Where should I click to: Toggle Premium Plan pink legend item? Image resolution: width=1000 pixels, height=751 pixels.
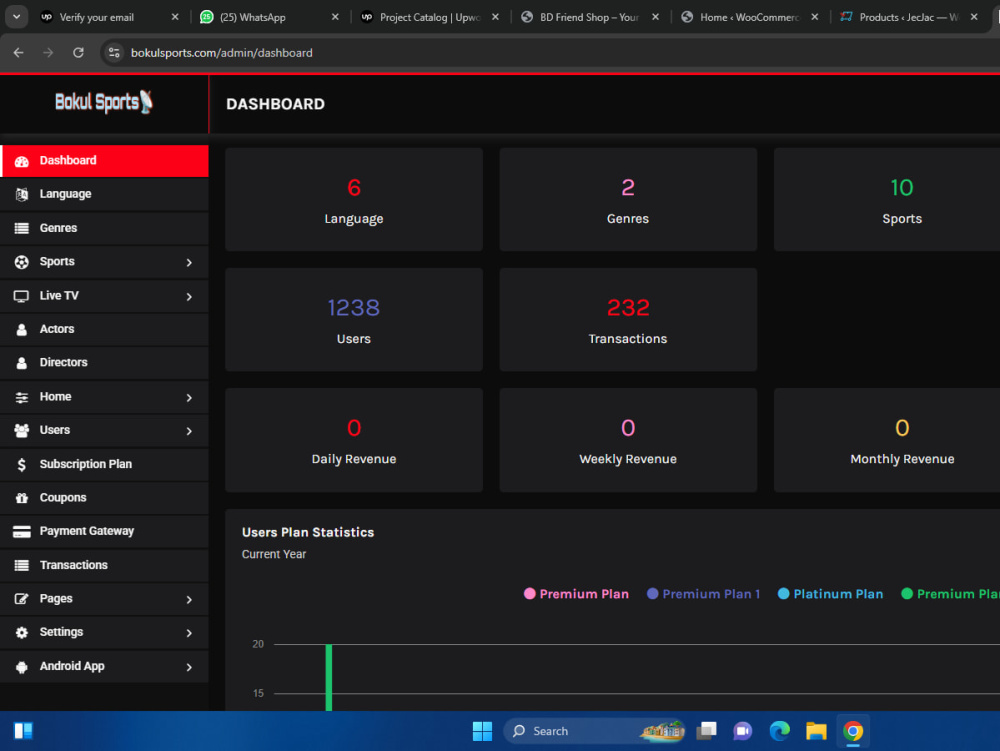(x=576, y=594)
